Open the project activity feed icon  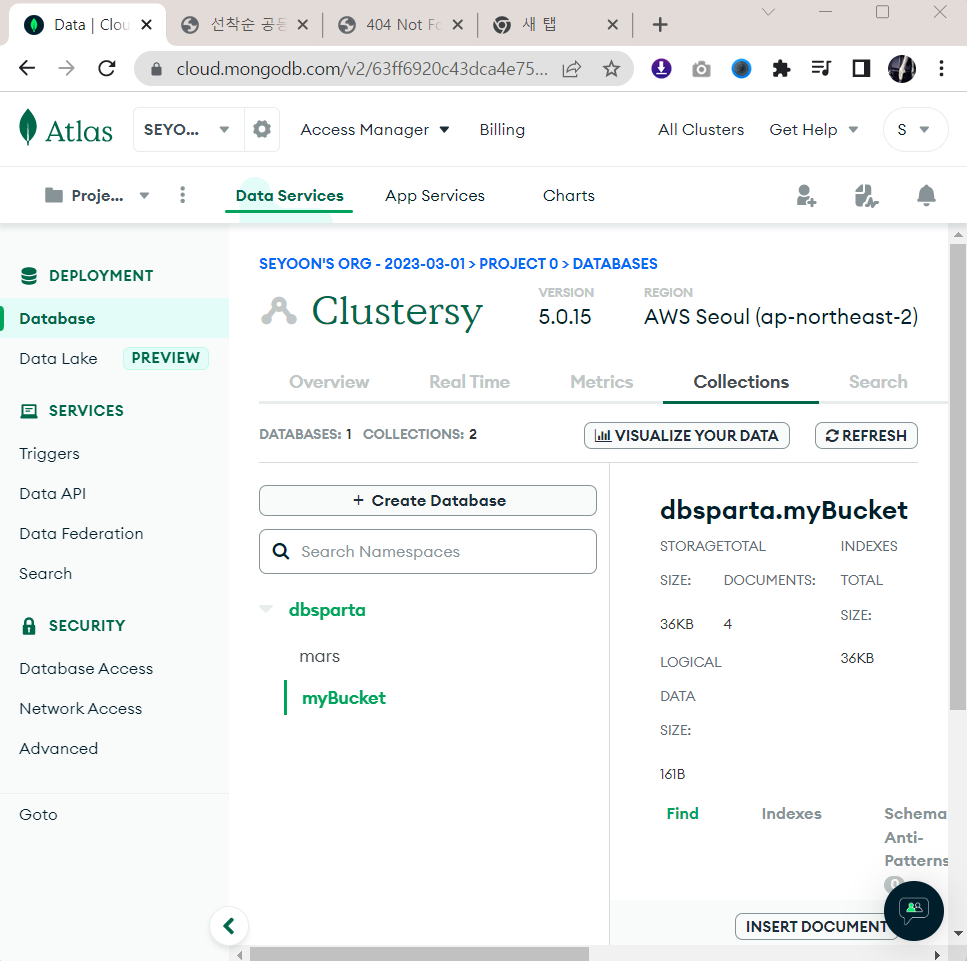point(866,196)
